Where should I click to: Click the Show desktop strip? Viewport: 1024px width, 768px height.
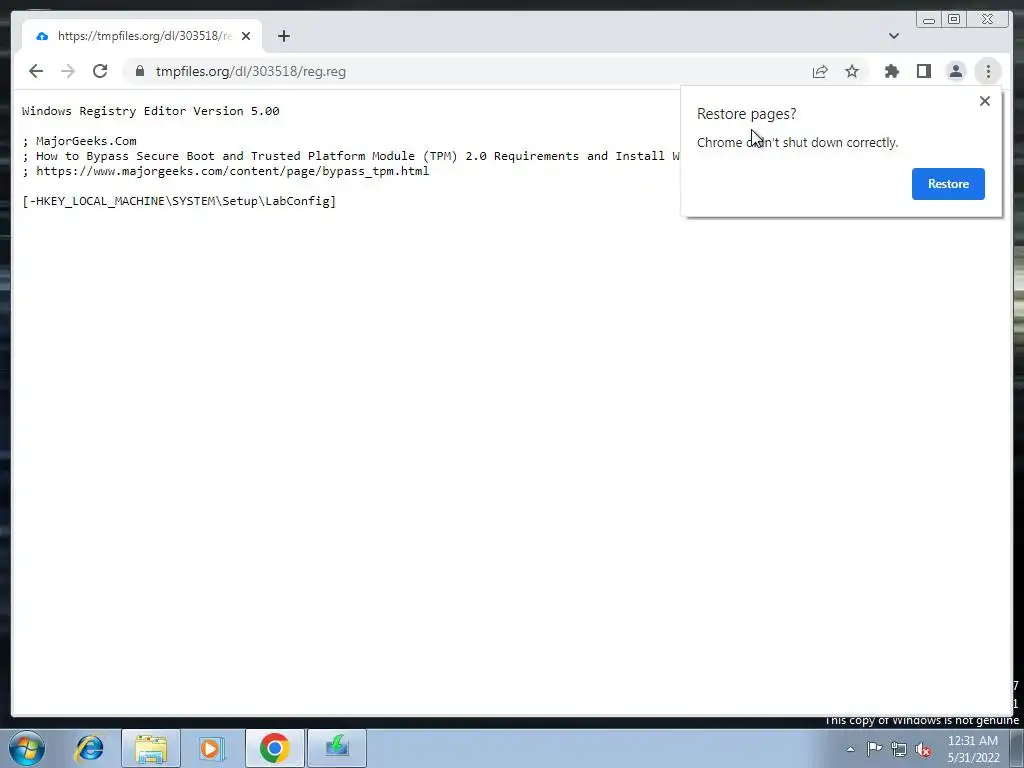pyautogui.click(x=1017, y=748)
